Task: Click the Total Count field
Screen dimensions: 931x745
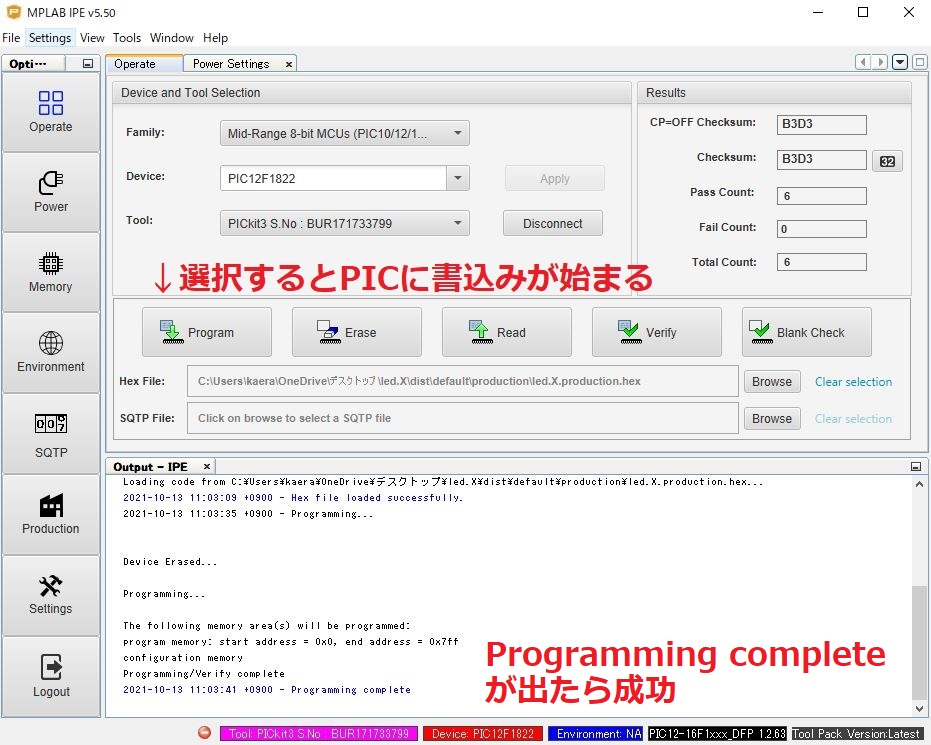Action: [821, 262]
